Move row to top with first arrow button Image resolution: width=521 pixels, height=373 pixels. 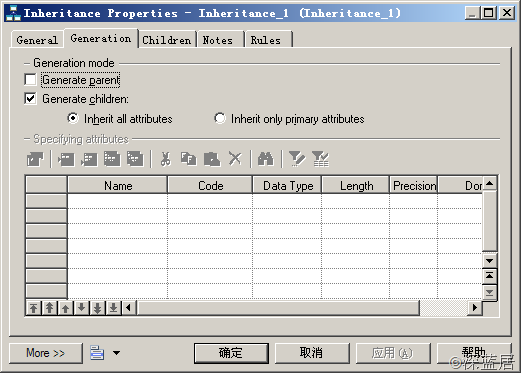[33, 308]
